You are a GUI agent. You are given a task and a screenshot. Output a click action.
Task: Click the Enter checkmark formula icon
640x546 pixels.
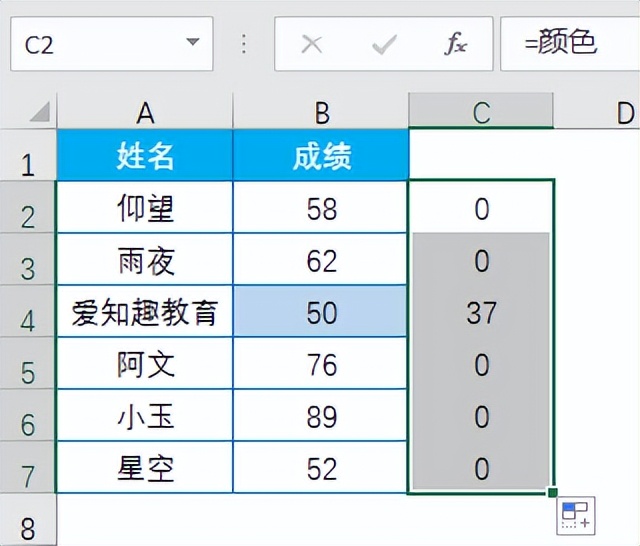pos(384,44)
